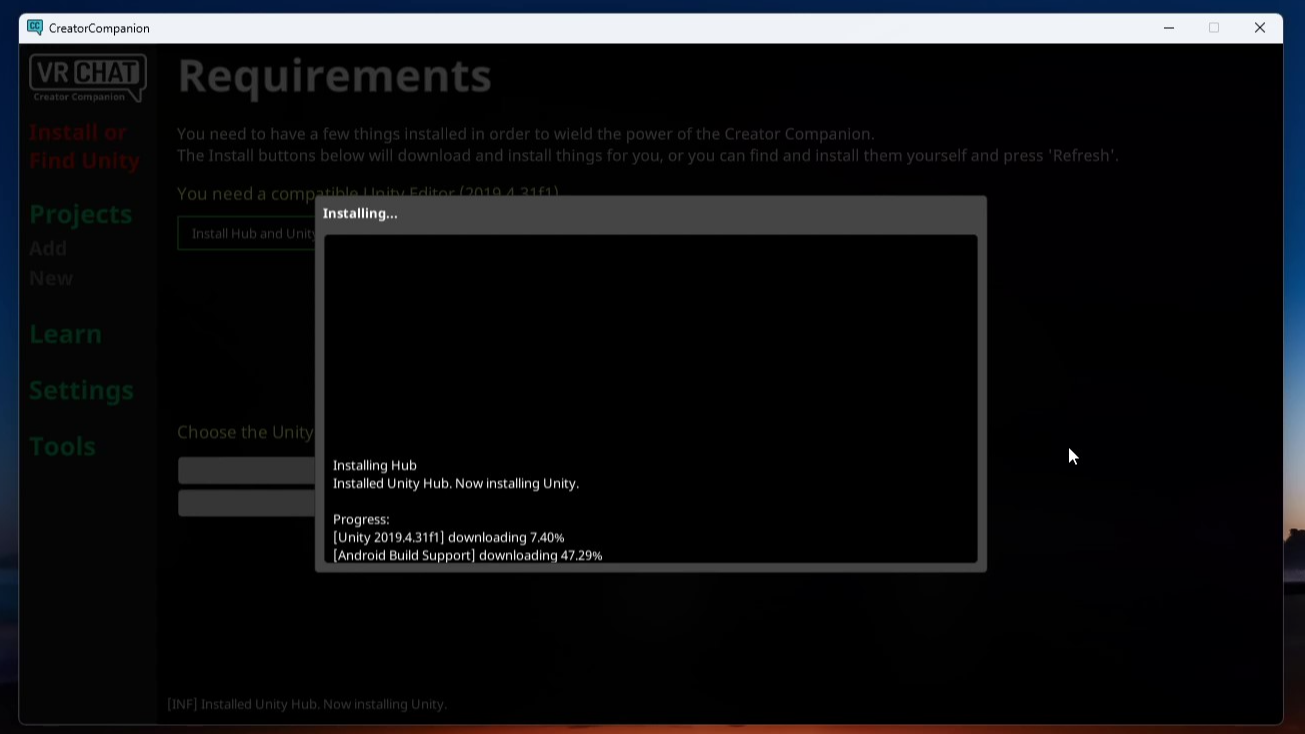The height and width of the screenshot is (734, 1305).
Task: Click the Android Build Support downloading line
Action: point(468,555)
